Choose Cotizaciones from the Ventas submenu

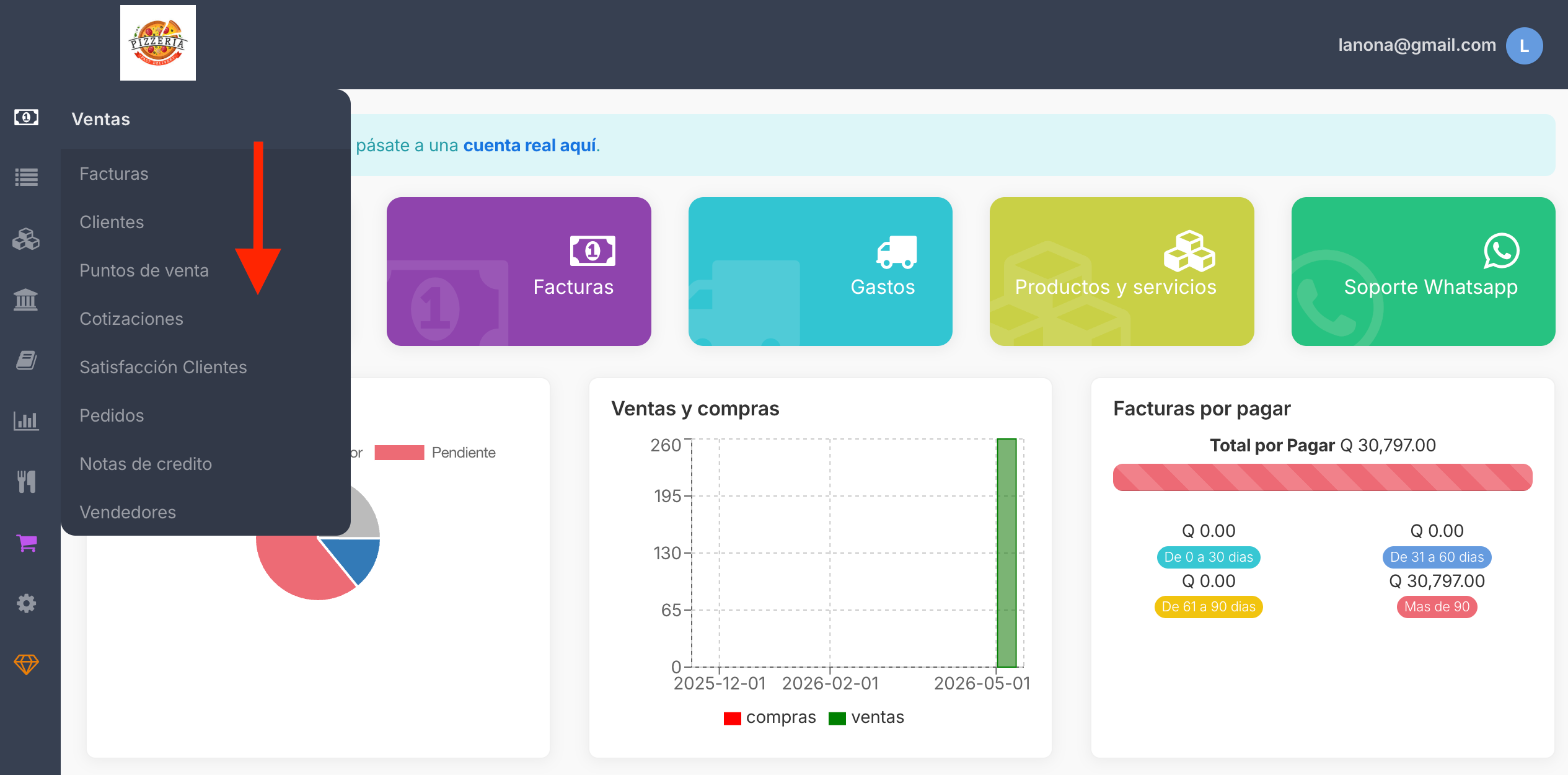pyautogui.click(x=131, y=319)
